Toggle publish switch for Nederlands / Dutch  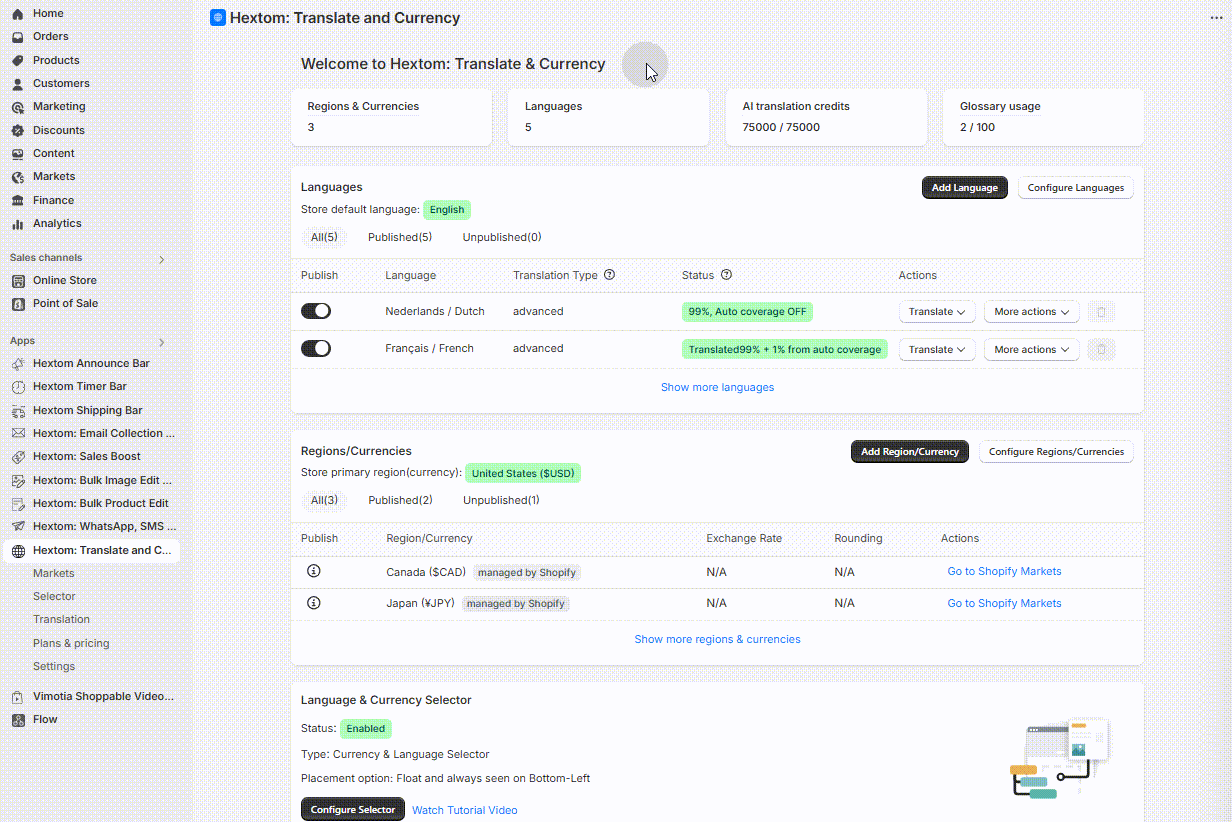[316, 311]
